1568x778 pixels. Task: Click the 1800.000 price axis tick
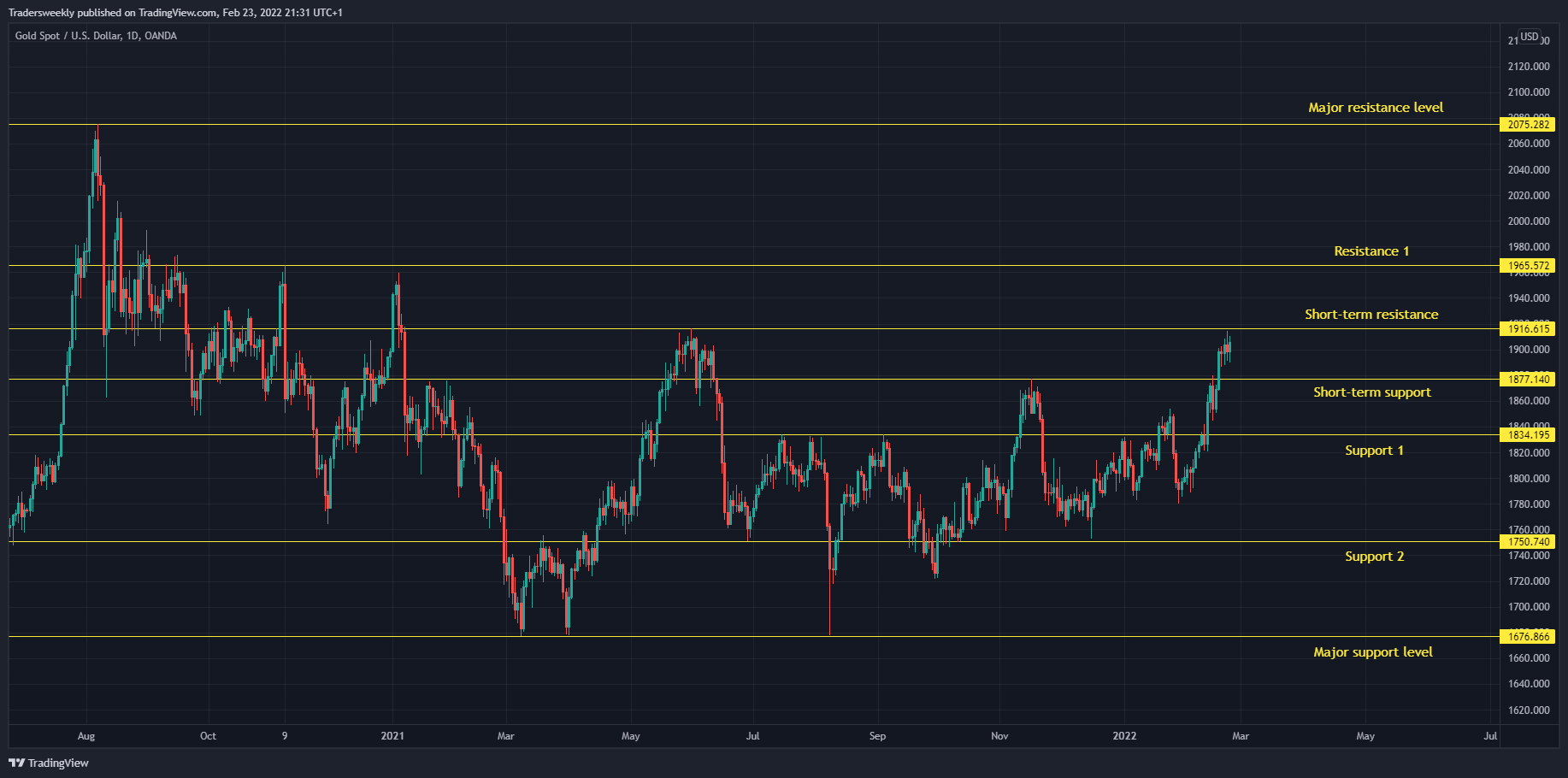tap(1529, 479)
